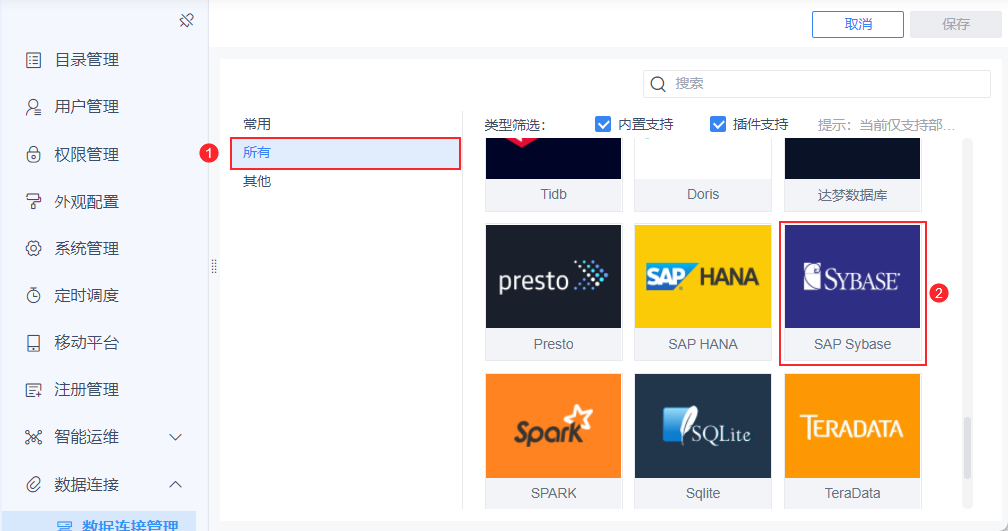Click the 智能运维 nodes icon
This screenshot has height=531, width=1008.
click(x=33, y=437)
